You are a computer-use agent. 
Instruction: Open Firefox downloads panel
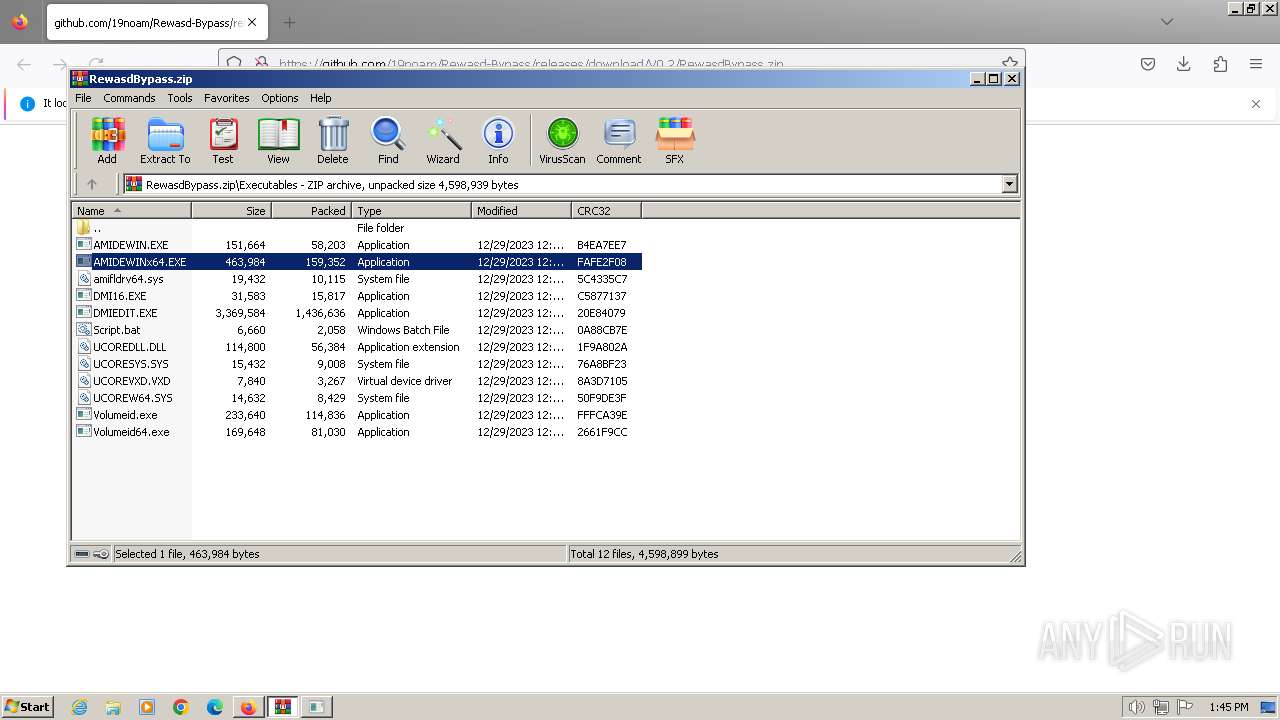coord(1184,64)
